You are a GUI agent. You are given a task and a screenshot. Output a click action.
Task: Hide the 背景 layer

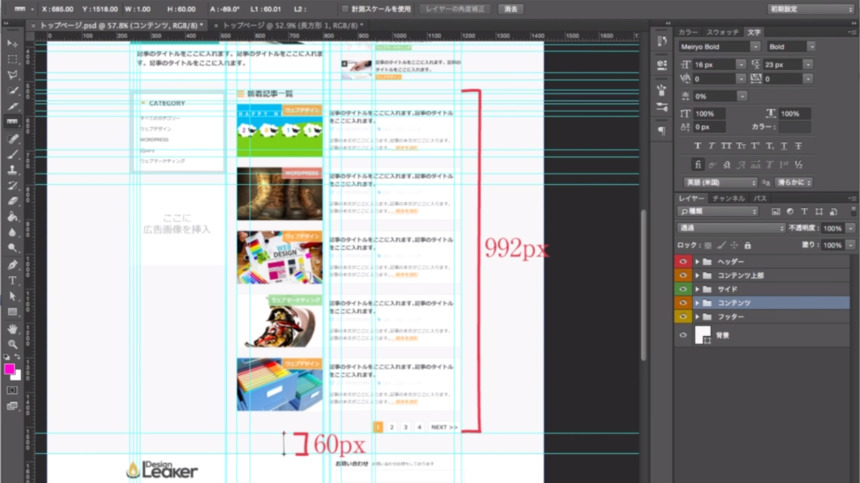coord(683,335)
